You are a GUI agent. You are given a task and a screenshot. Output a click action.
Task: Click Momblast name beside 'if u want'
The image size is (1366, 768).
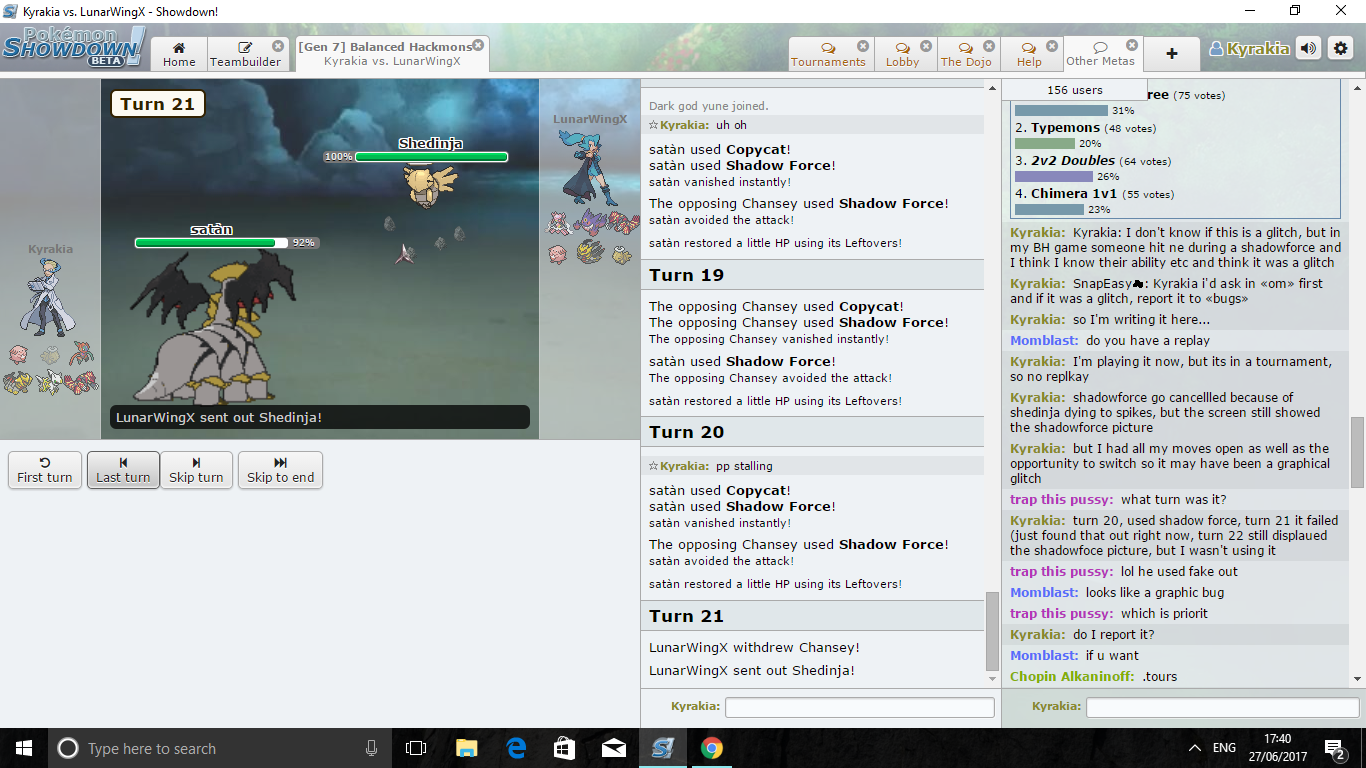(x=1044, y=656)
